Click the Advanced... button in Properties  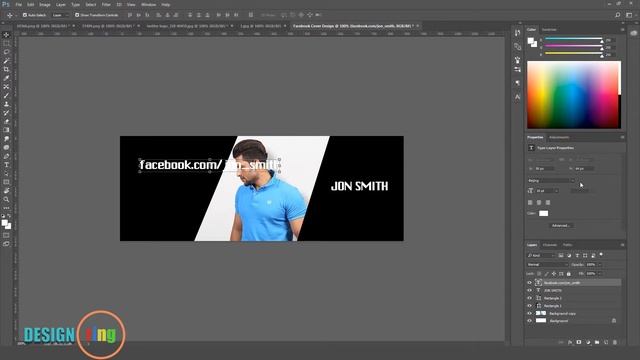pos(561,225)
